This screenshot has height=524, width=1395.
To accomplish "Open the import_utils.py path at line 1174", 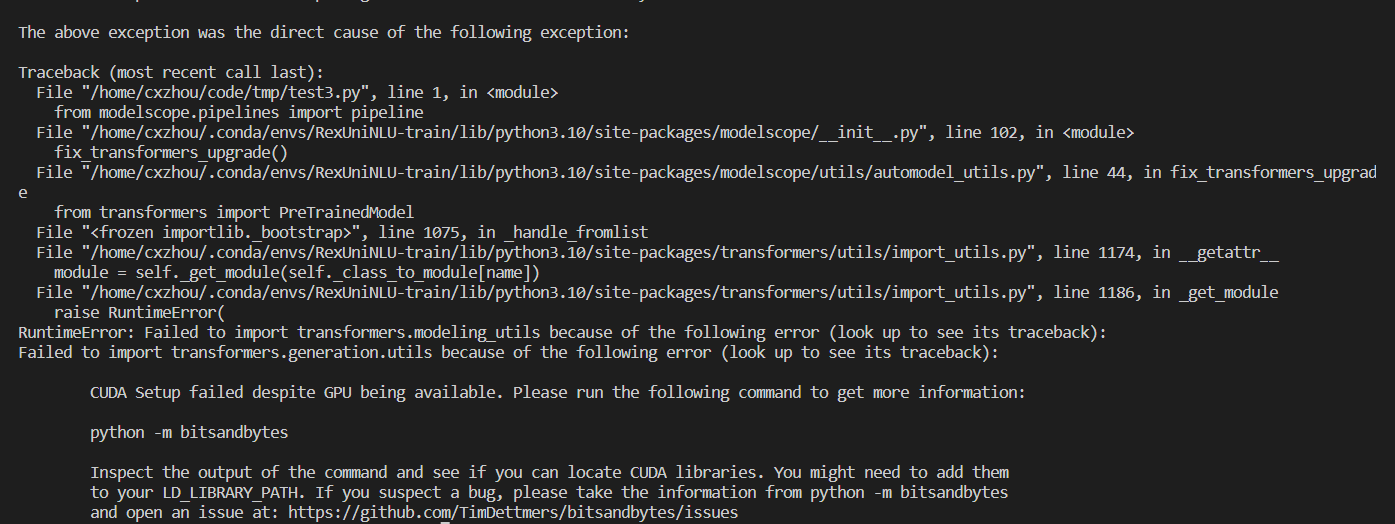I will coord(552,252).
